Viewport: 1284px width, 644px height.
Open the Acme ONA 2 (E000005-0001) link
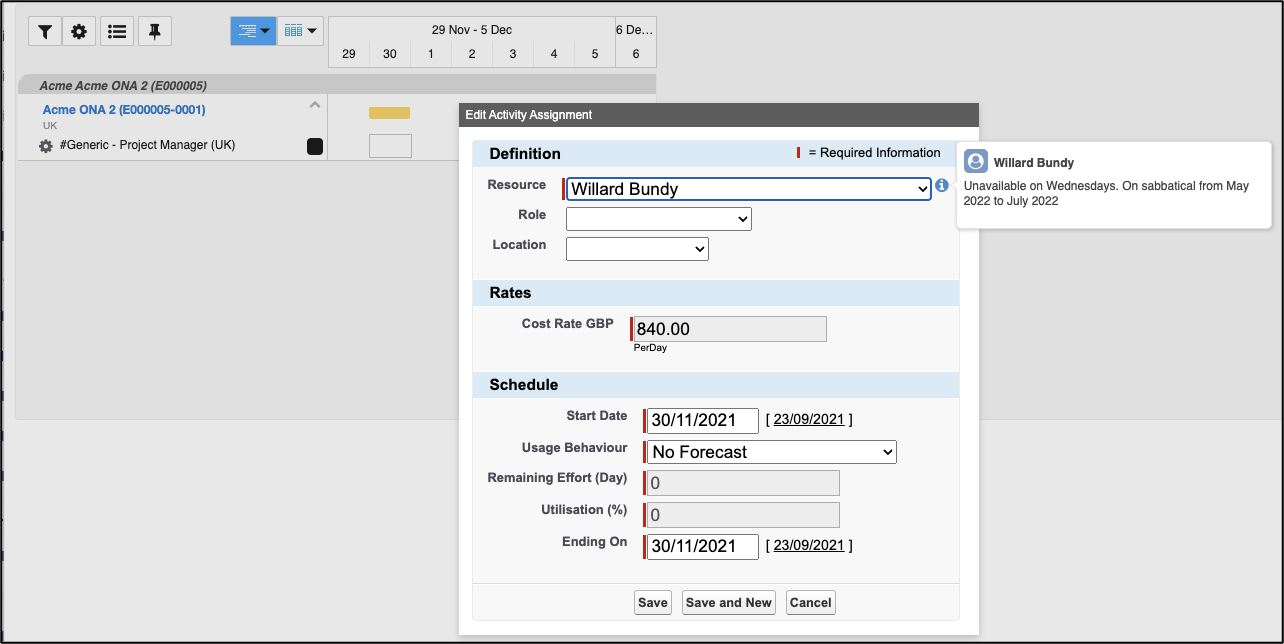(124, 110)
